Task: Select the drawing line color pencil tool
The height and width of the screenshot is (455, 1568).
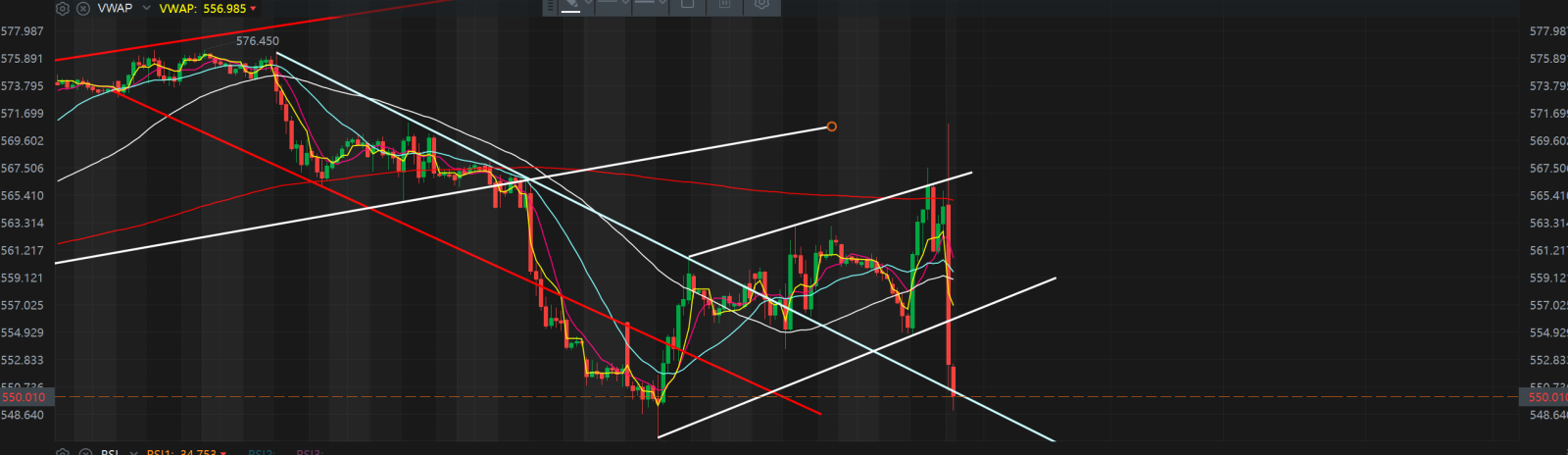Action: [573, 4]
